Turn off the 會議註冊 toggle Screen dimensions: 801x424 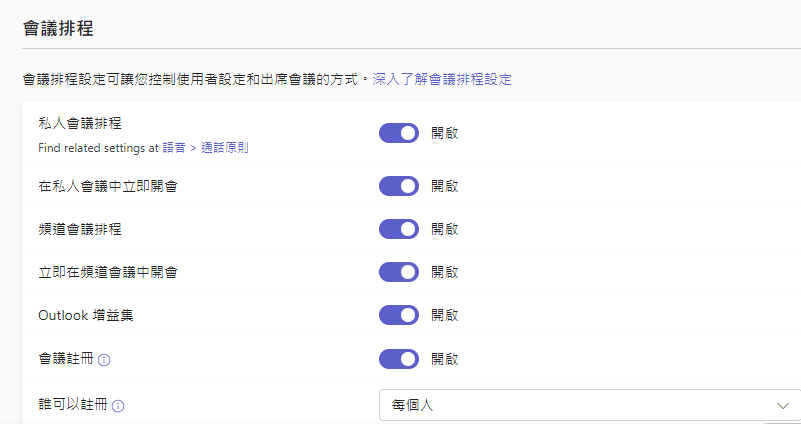398,359
